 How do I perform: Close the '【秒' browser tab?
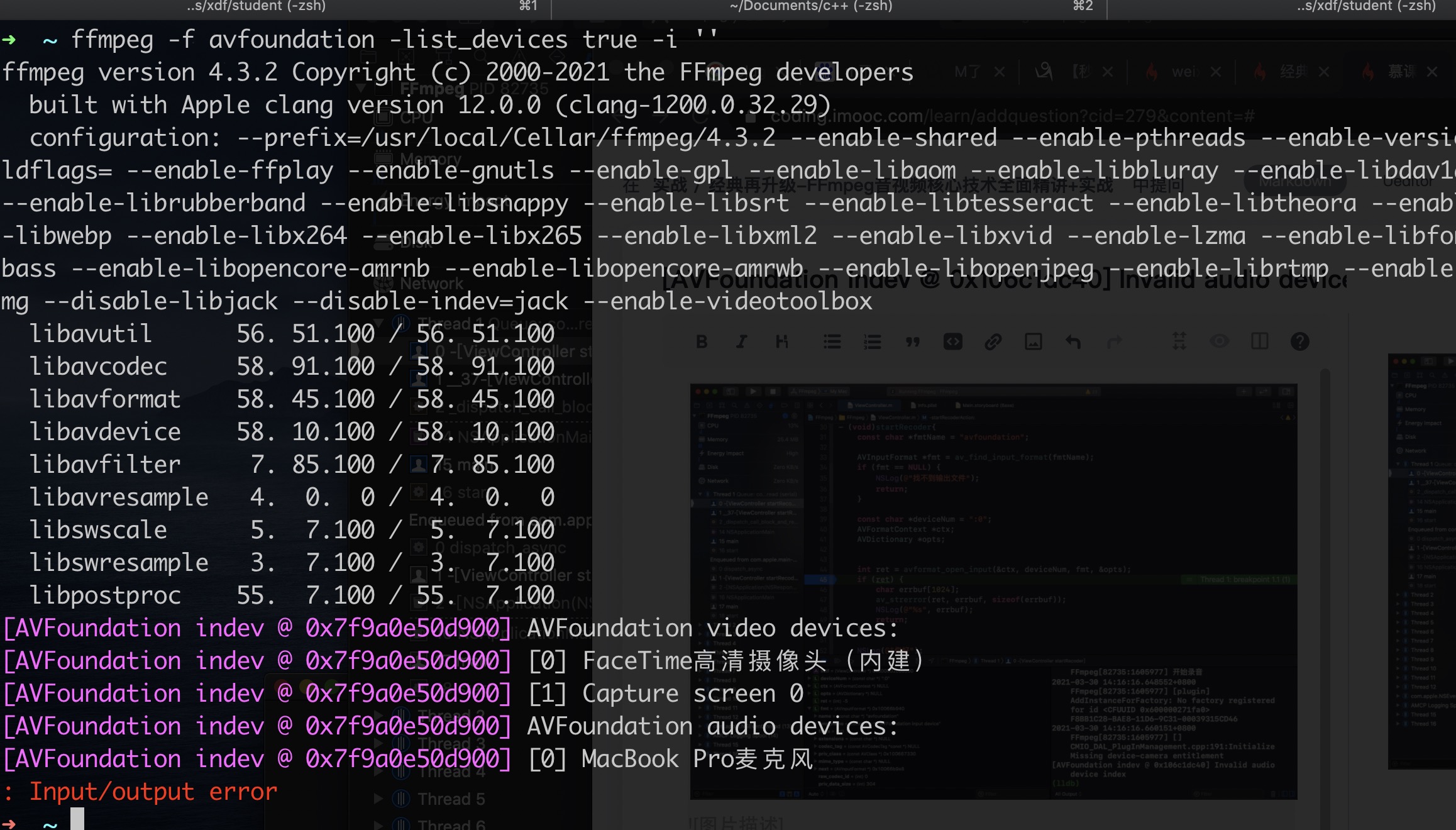pos(1108,72)
